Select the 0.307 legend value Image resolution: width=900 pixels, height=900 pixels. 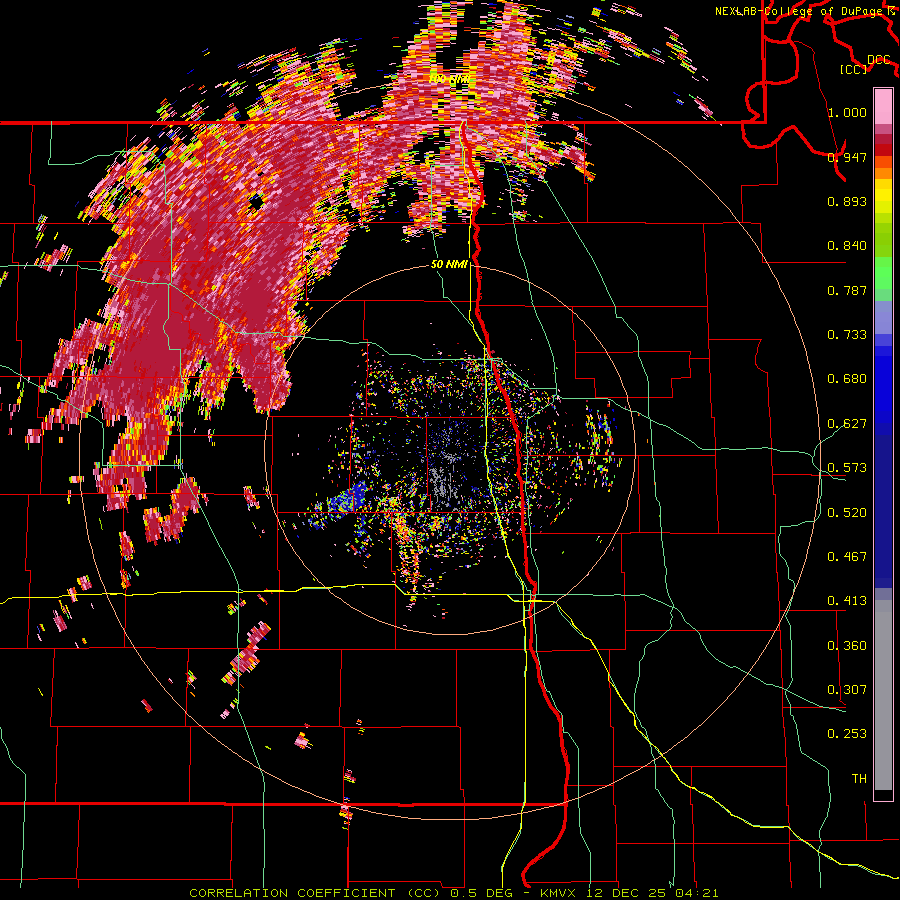847,690
